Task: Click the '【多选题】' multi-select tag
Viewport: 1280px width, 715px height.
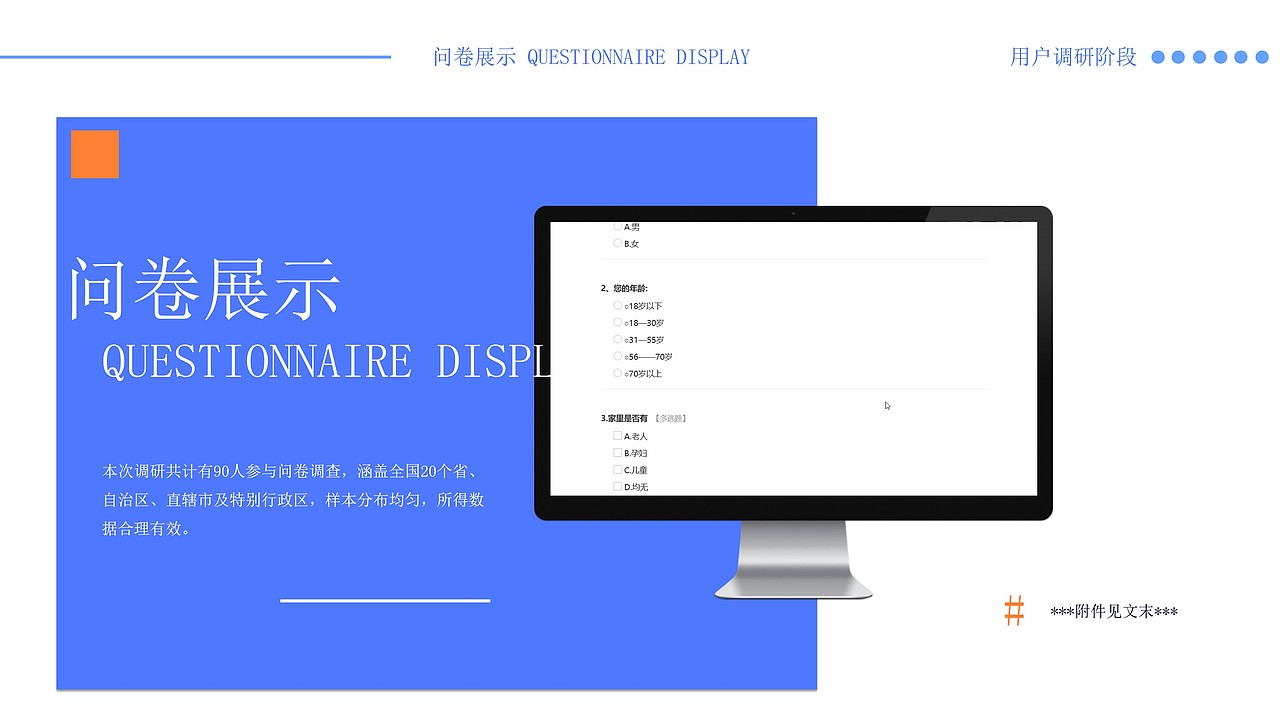Action: click(x=671, y=418)
